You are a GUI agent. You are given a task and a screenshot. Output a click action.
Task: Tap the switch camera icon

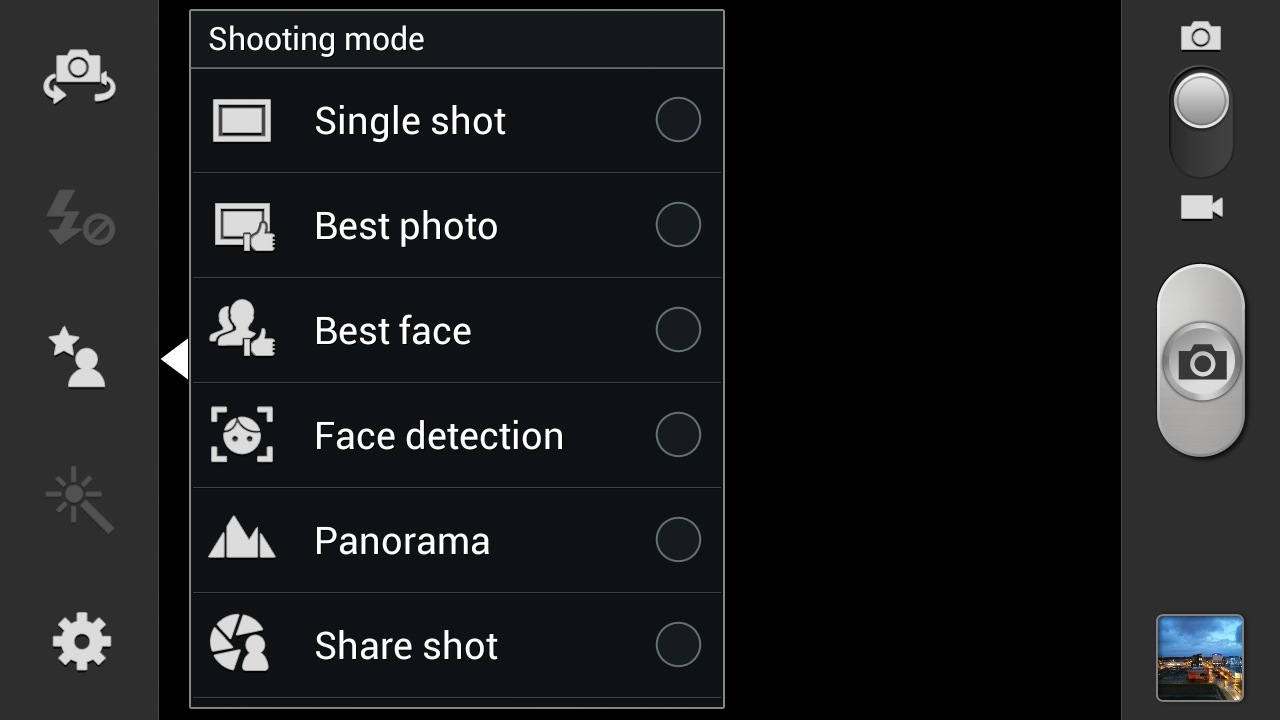79,77
